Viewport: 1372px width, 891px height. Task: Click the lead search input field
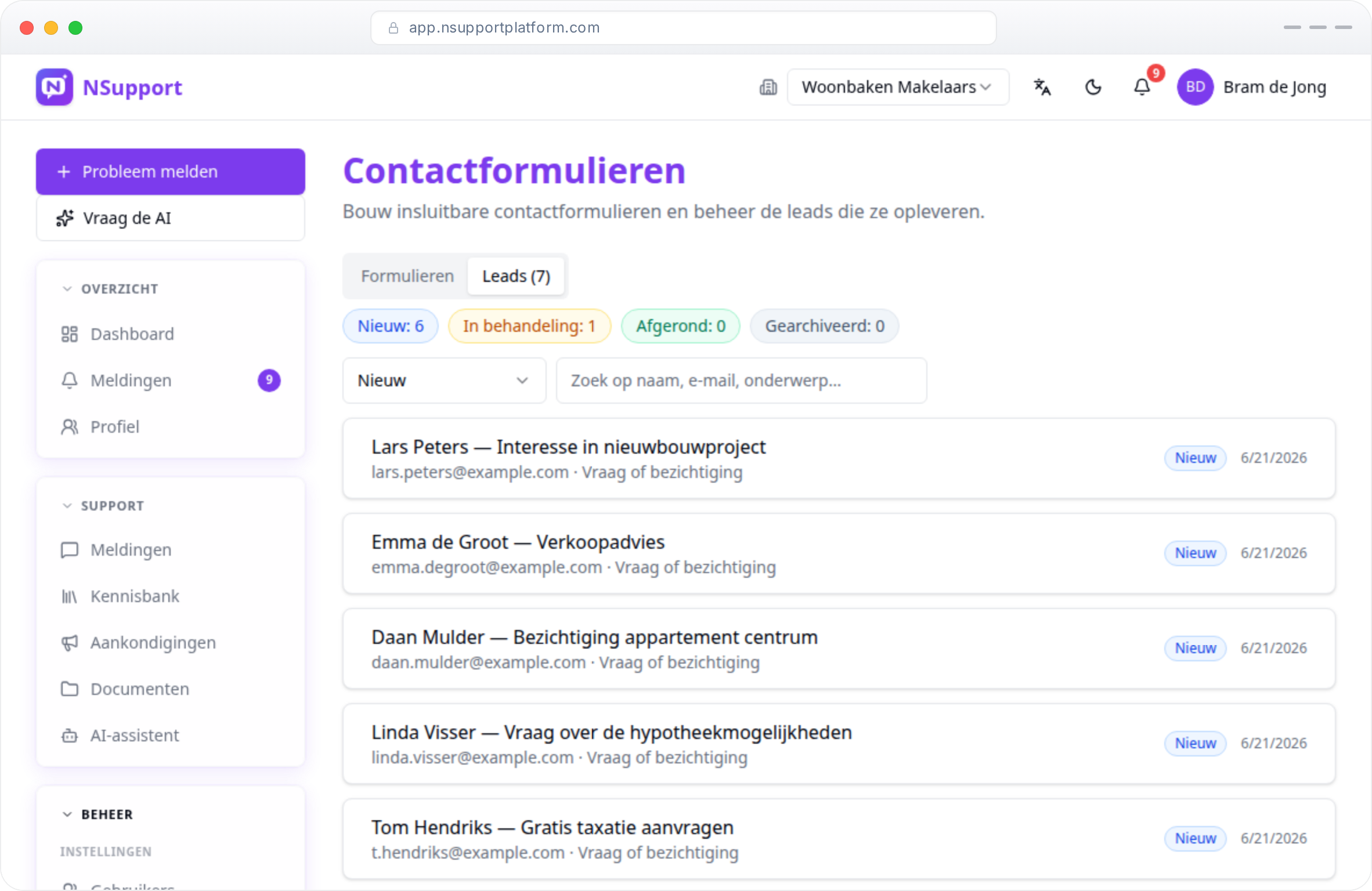coord(742,381)
